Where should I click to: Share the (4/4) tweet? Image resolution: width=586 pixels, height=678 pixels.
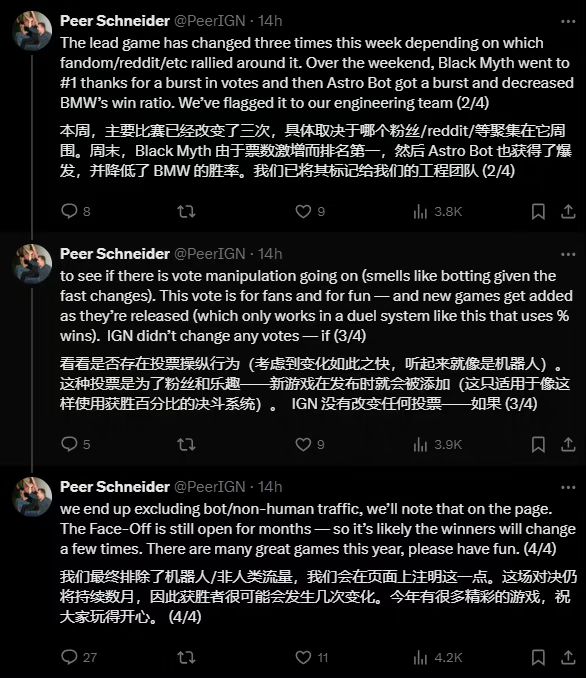[568, 657]
